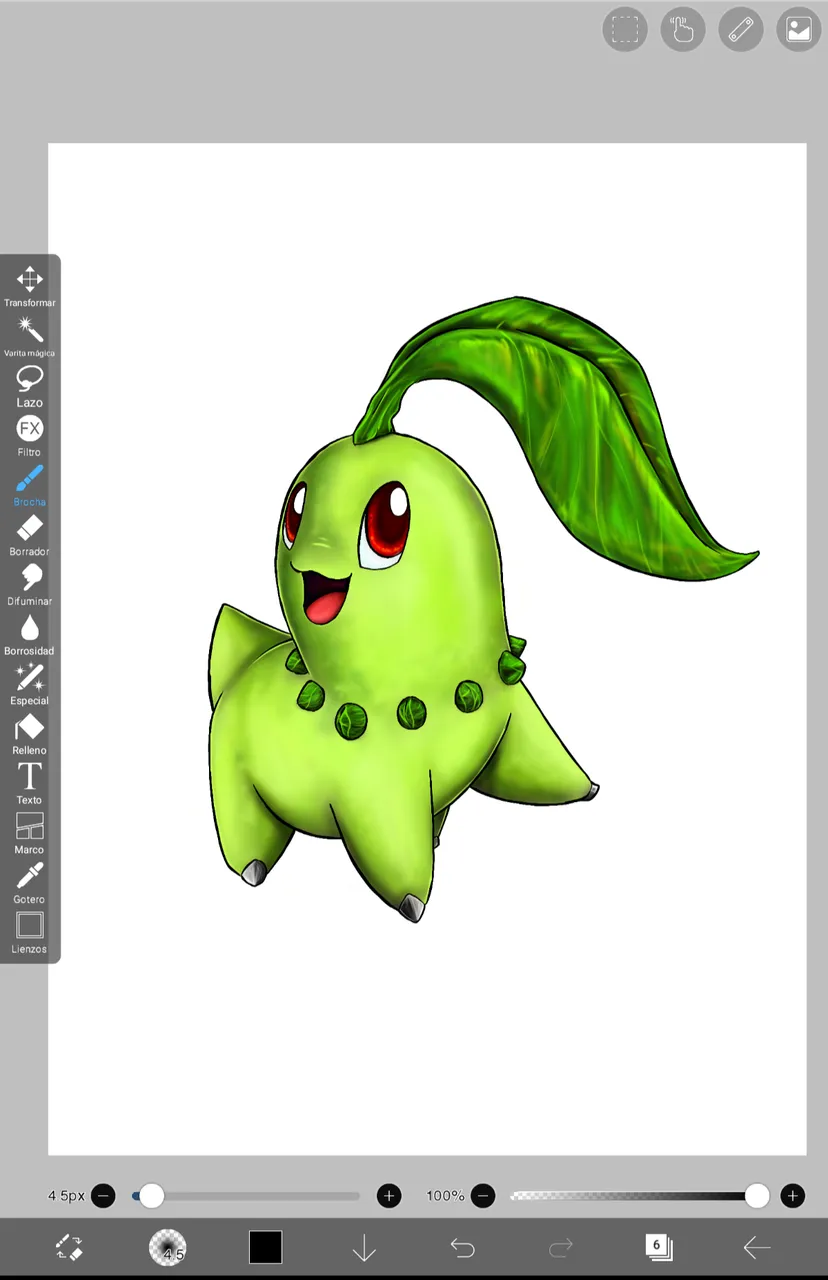Screen dimensions: 828x1280
Task: Select the Borrosidad blur tool
Action: click(x=29, y=635)
